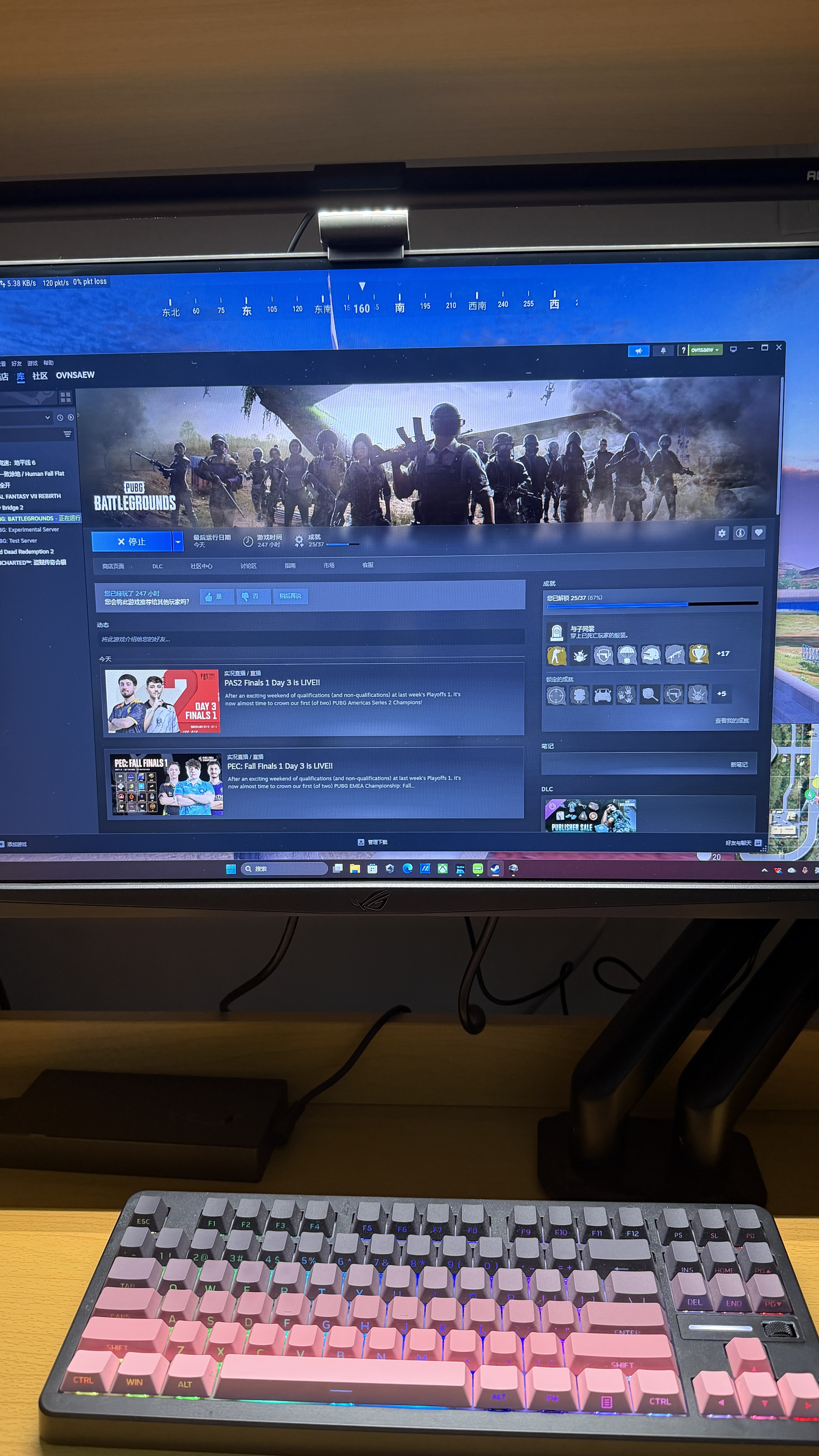The image size is (819, 1456).
Task: Open the 商店页面 link
Action: [113, 566]
